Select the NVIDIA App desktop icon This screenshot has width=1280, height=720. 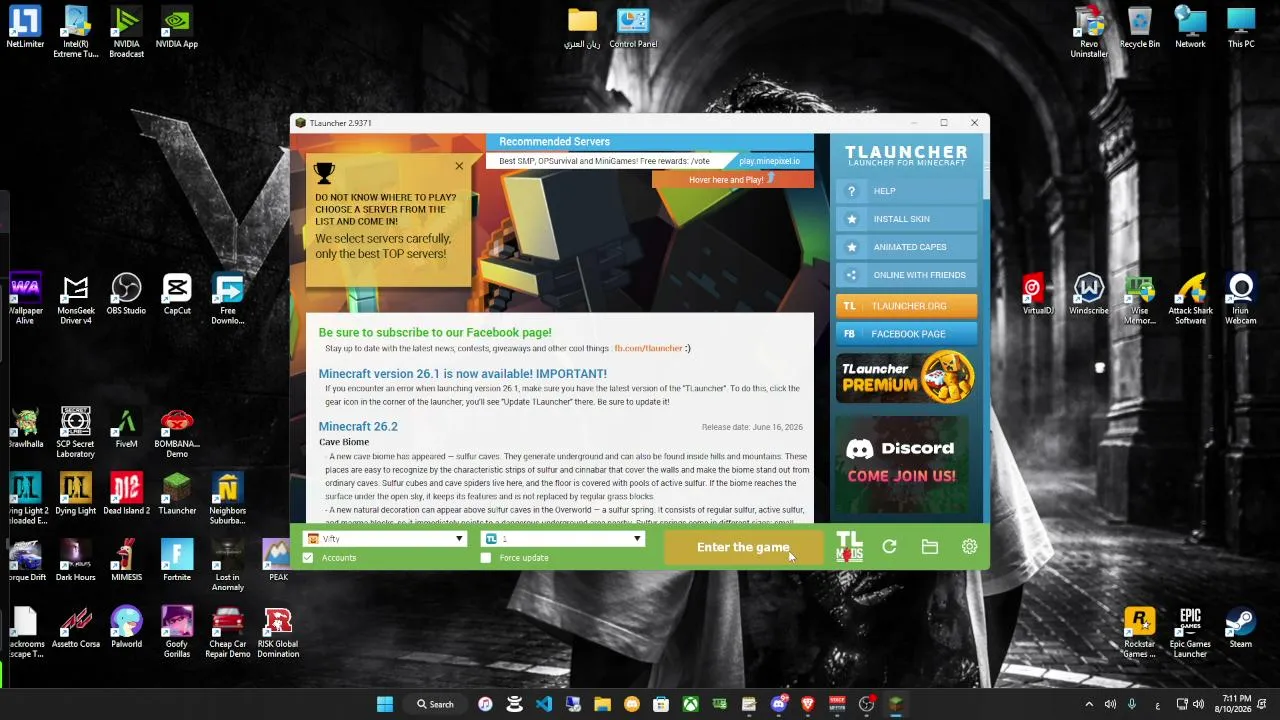177,28
